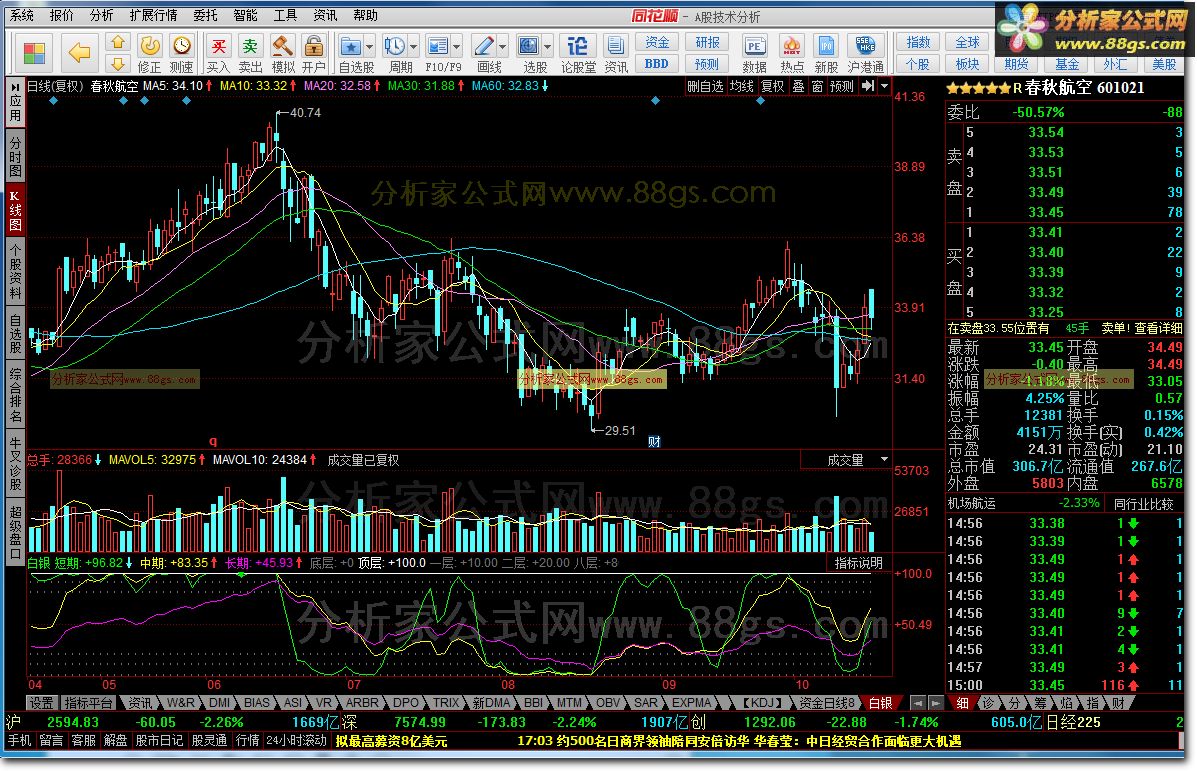Click the 指数 index button
The height and width of the screenshot is (771, 1197).
tap(918, 42)
